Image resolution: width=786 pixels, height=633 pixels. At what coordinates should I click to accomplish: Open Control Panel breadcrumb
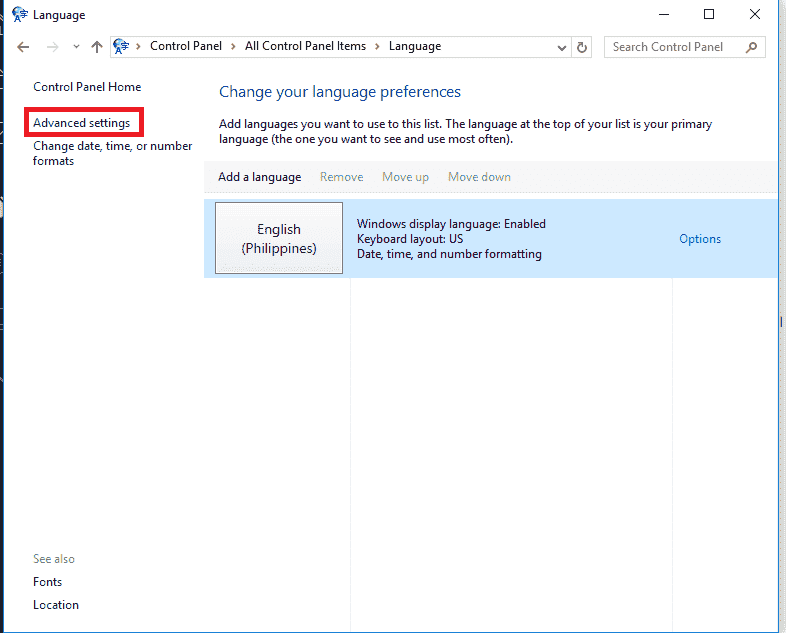coord(185,46)
